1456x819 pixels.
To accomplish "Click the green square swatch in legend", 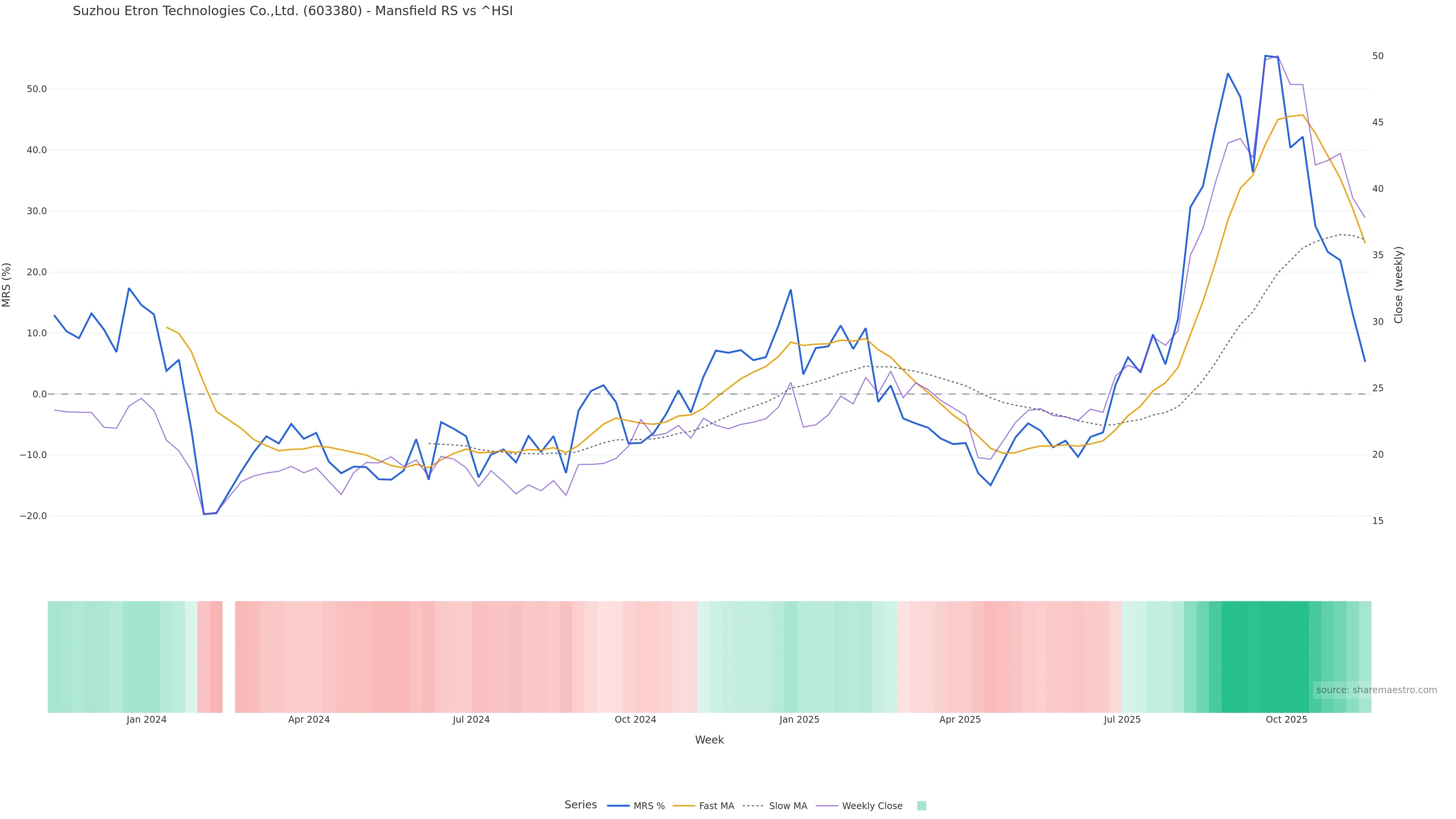I will (921, 806).
